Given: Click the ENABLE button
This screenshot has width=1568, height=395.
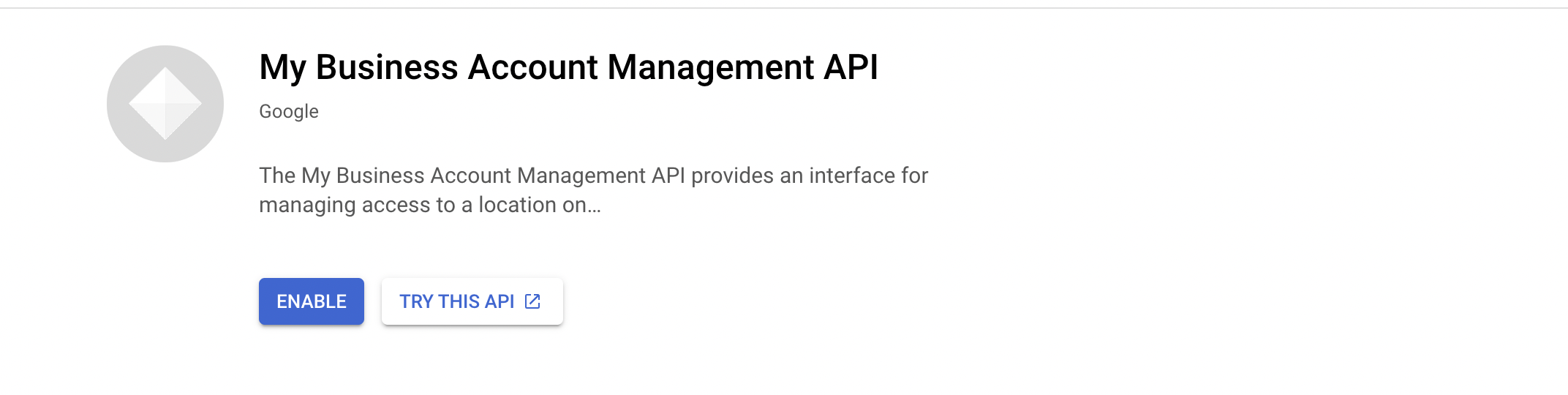Looking at the screenshot, I should coord(311,301).
